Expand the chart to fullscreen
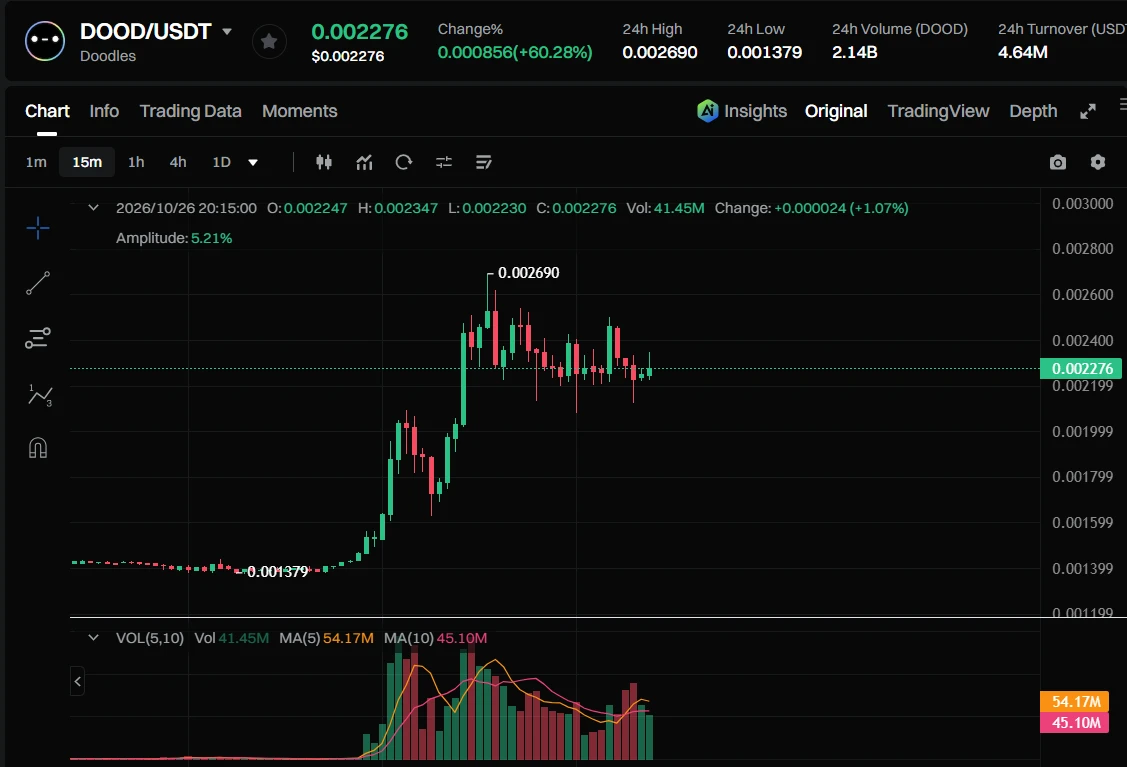Viewport: 1127px width, 767px height. pos(1087,111)
